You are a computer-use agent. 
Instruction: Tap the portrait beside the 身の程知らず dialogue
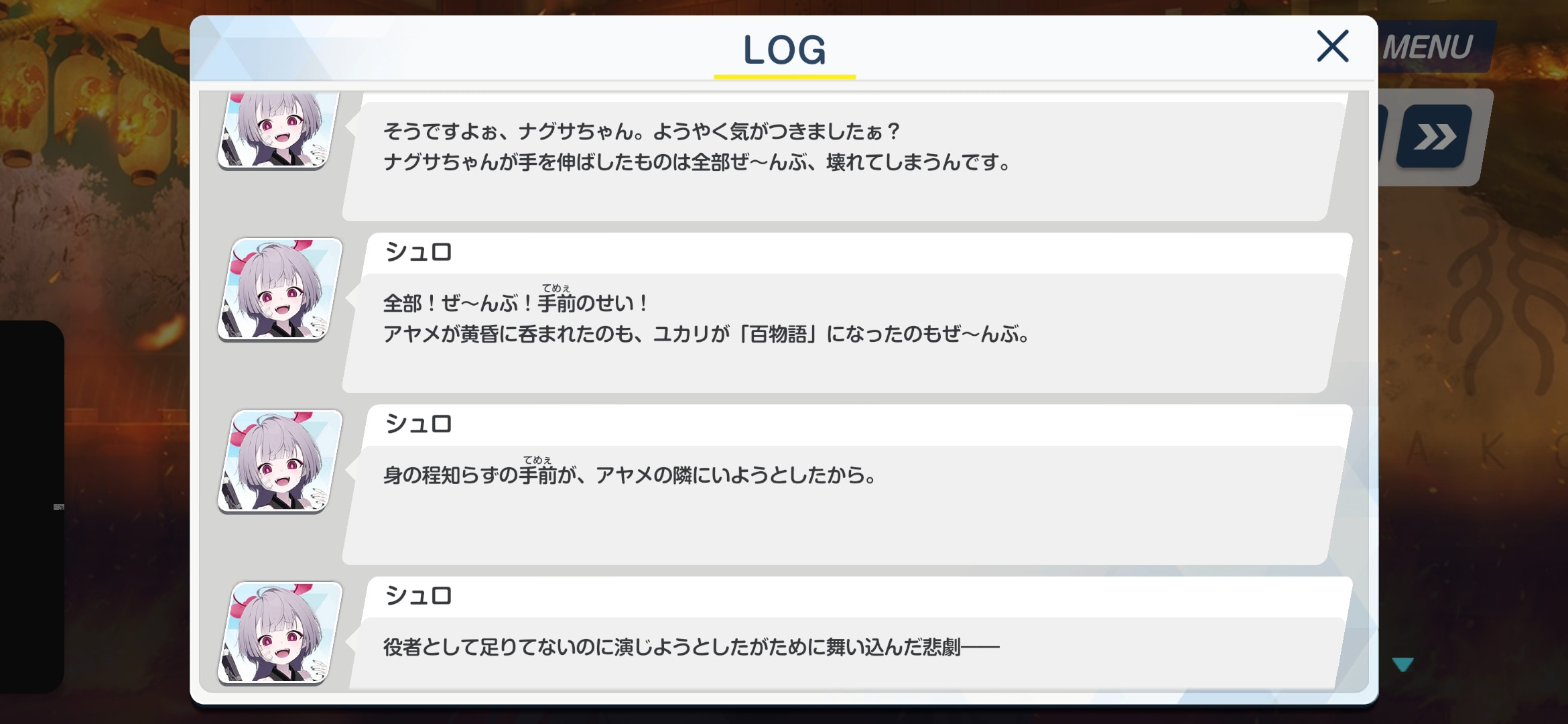pos(280,461)
